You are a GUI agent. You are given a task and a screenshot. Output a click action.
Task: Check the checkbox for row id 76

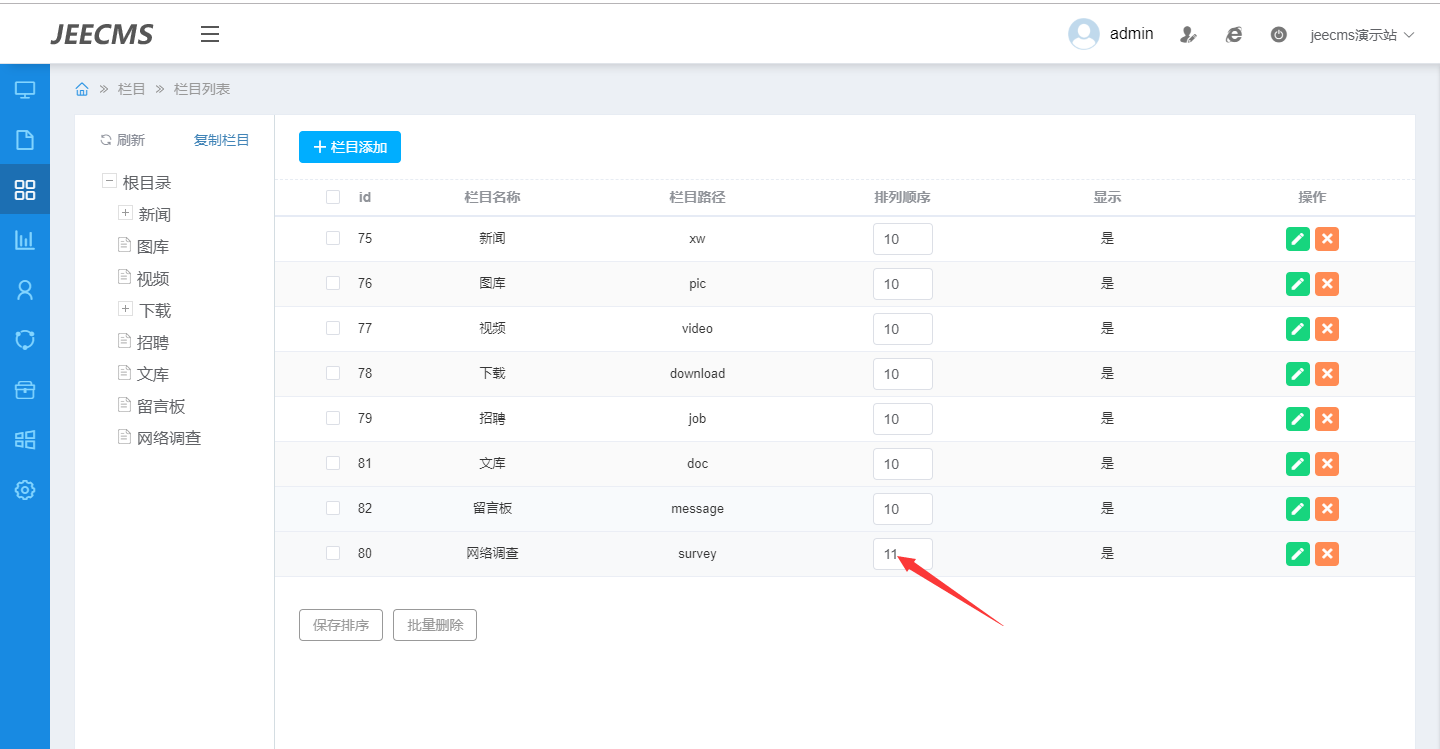pyautogui.click(x=333, y=283)
